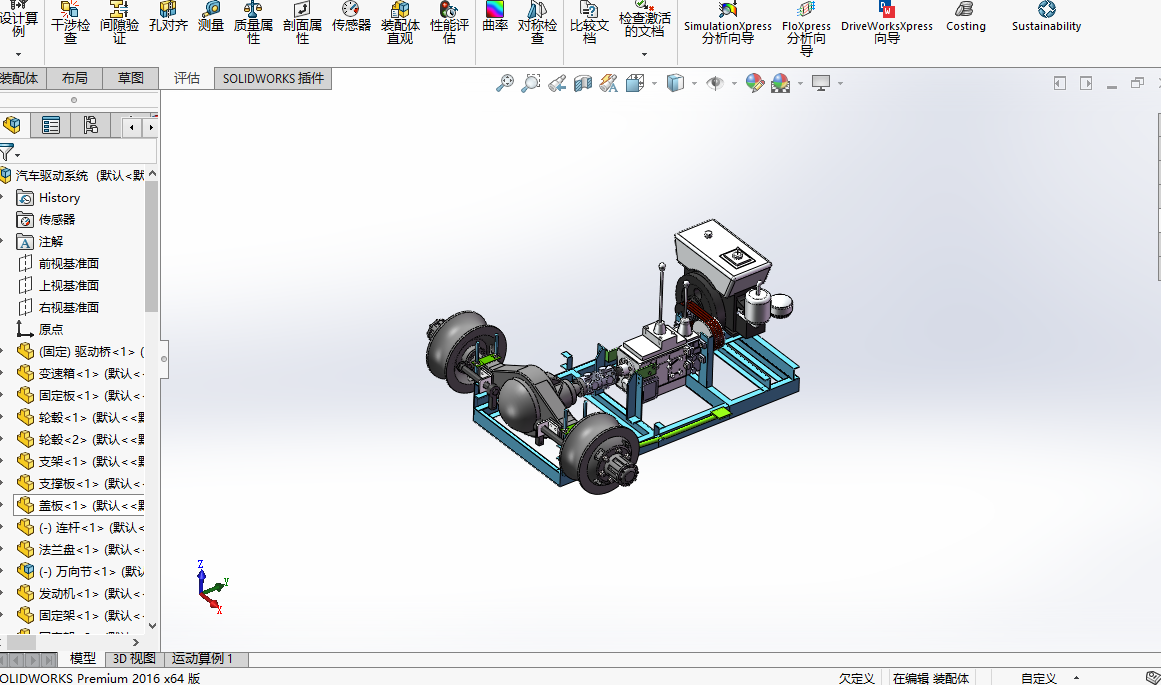Open the SOLIDWORKS 插件 tab

pyautogui.click(x=273, y=78)
